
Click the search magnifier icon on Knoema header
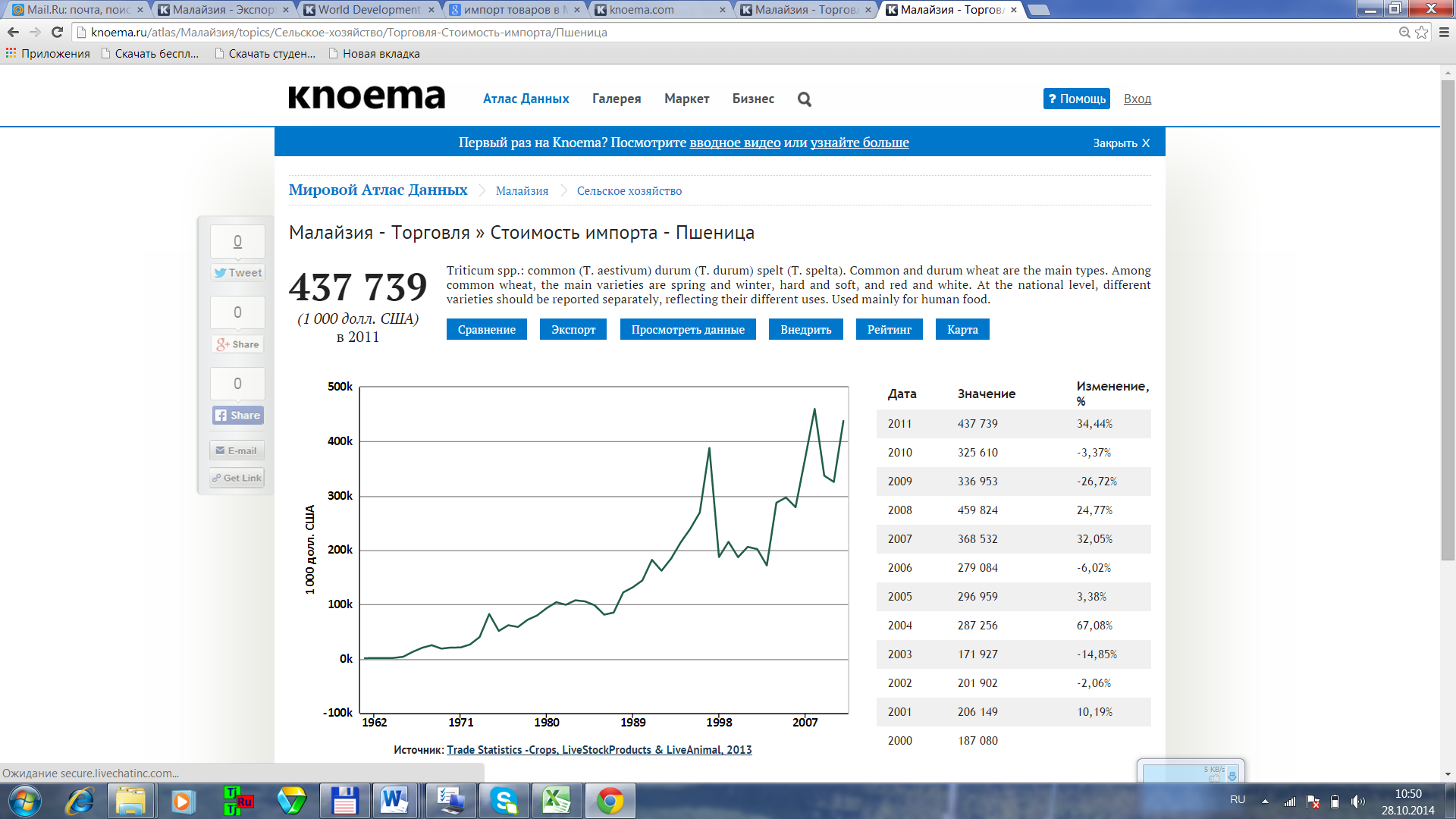pos(805,99)
